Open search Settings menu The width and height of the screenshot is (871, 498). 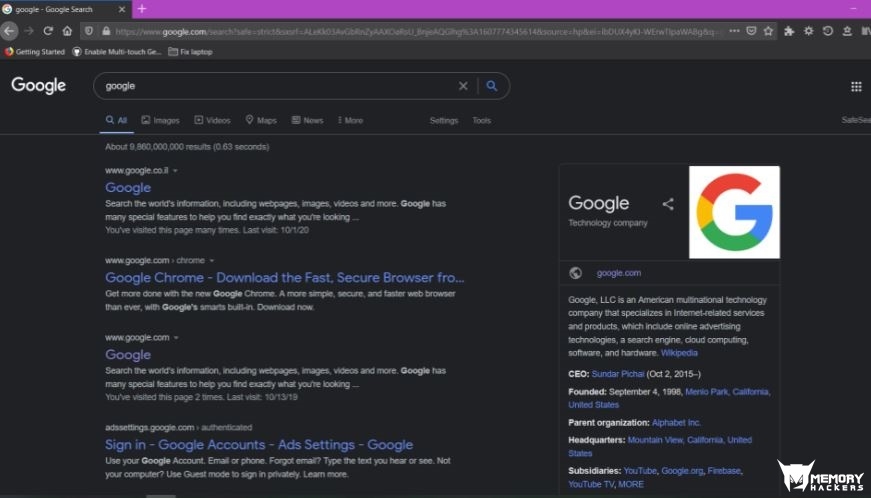pos(444,120)
